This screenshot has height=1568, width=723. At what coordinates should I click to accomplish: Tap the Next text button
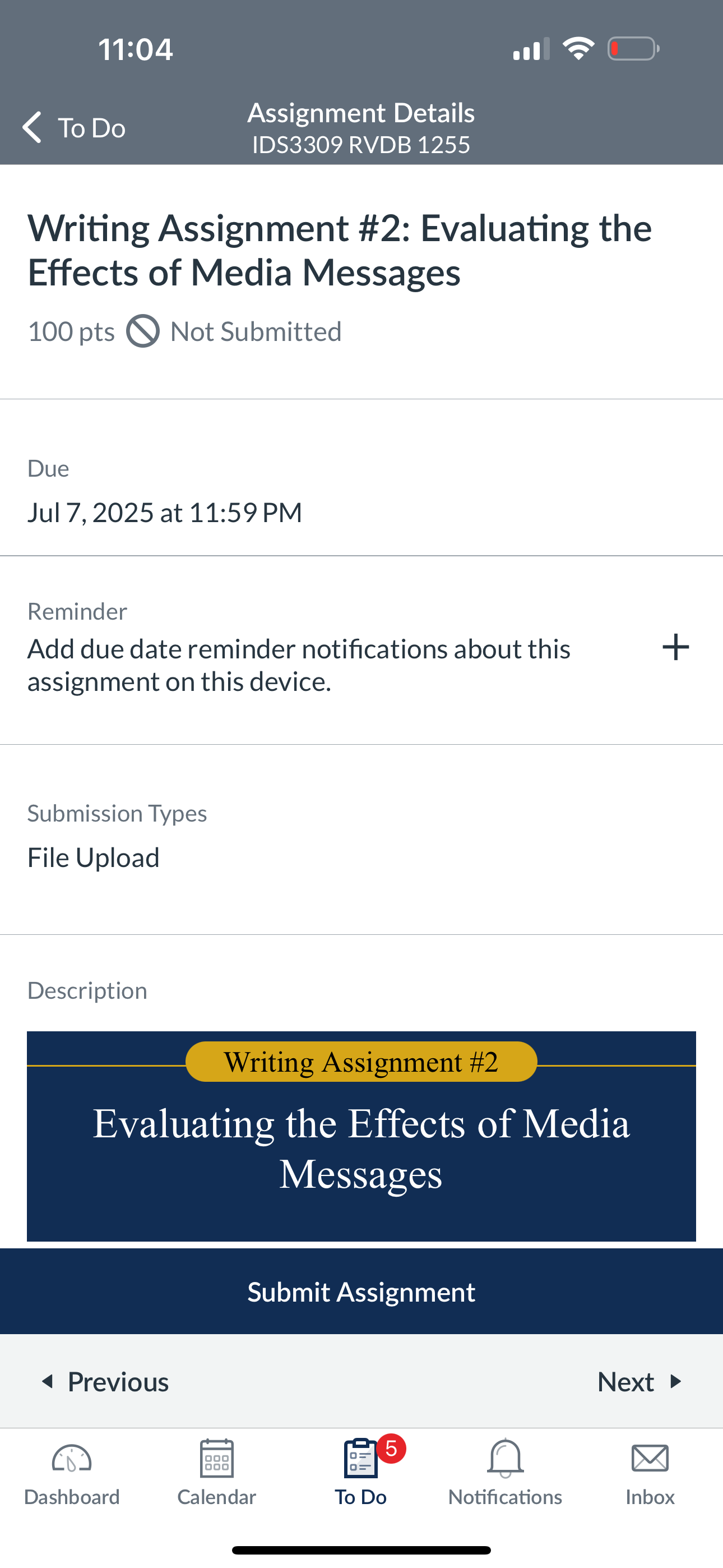625,1381
